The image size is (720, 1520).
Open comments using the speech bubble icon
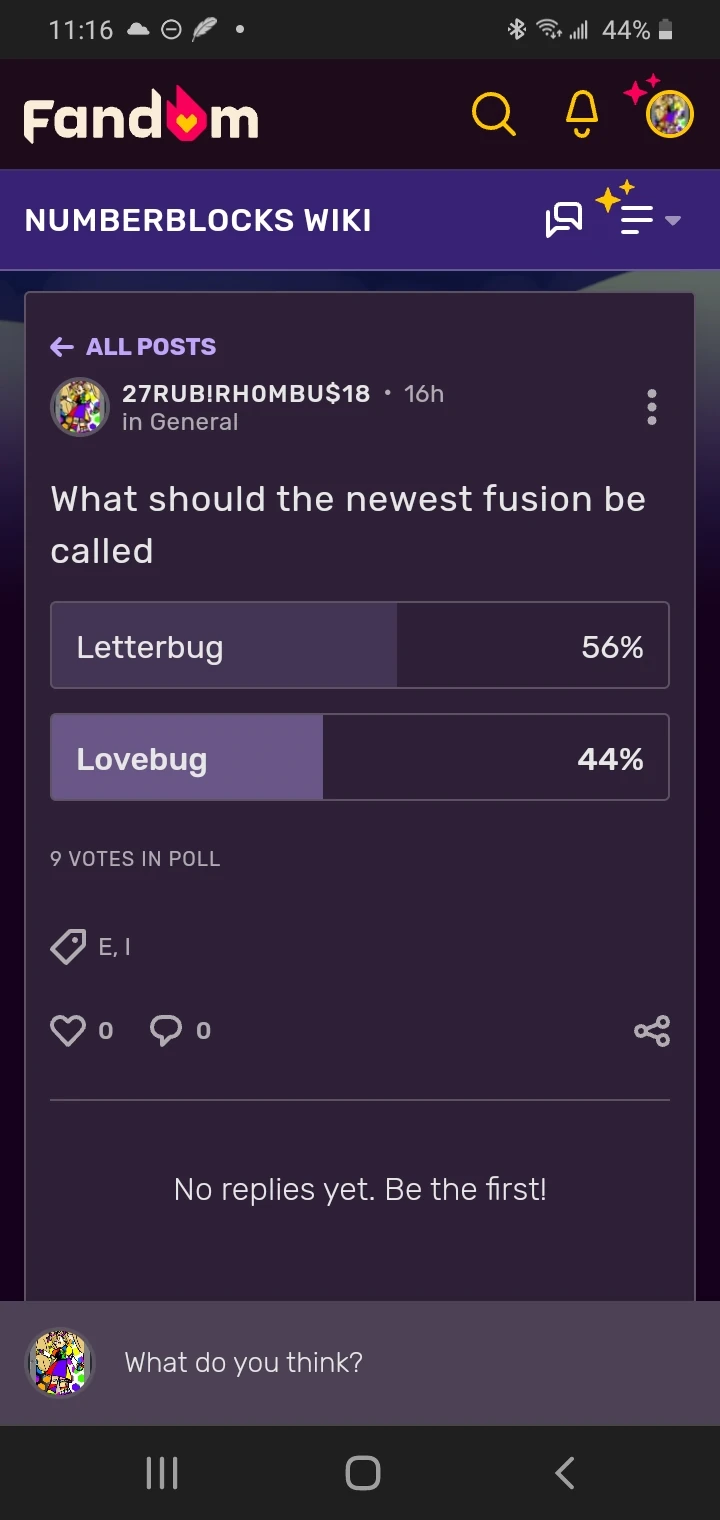pos(166,1030)
